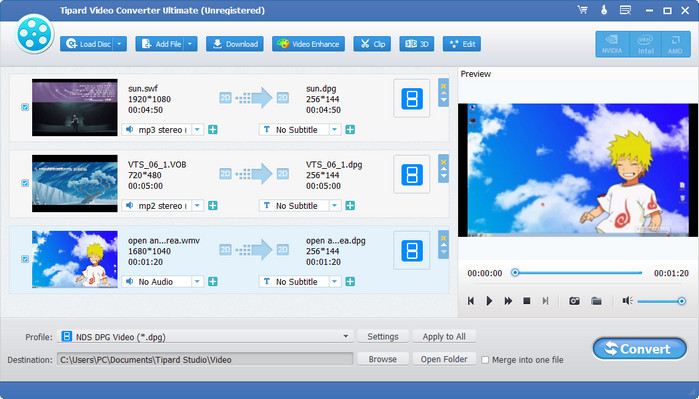The image size is (699, 399).
Task: Step to the next frame in preview
Action: click(545, 301)
